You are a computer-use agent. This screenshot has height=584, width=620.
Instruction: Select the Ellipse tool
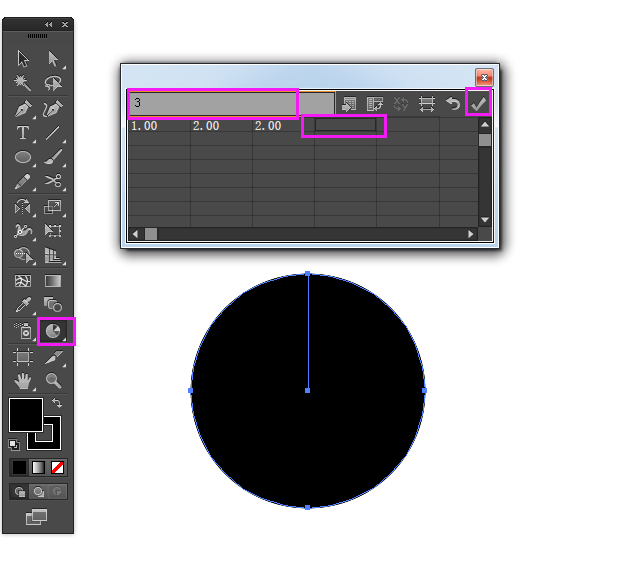click(23, 157)
